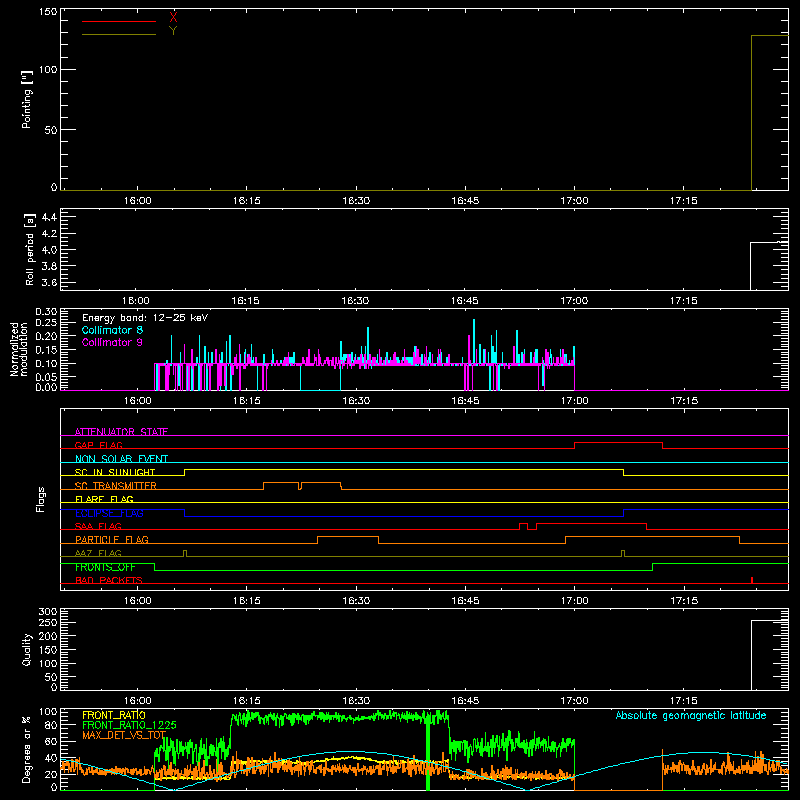The width and height of the screenshot is (800, 800).
Task: Click the SAA_FLAG label
Action: 98,526
